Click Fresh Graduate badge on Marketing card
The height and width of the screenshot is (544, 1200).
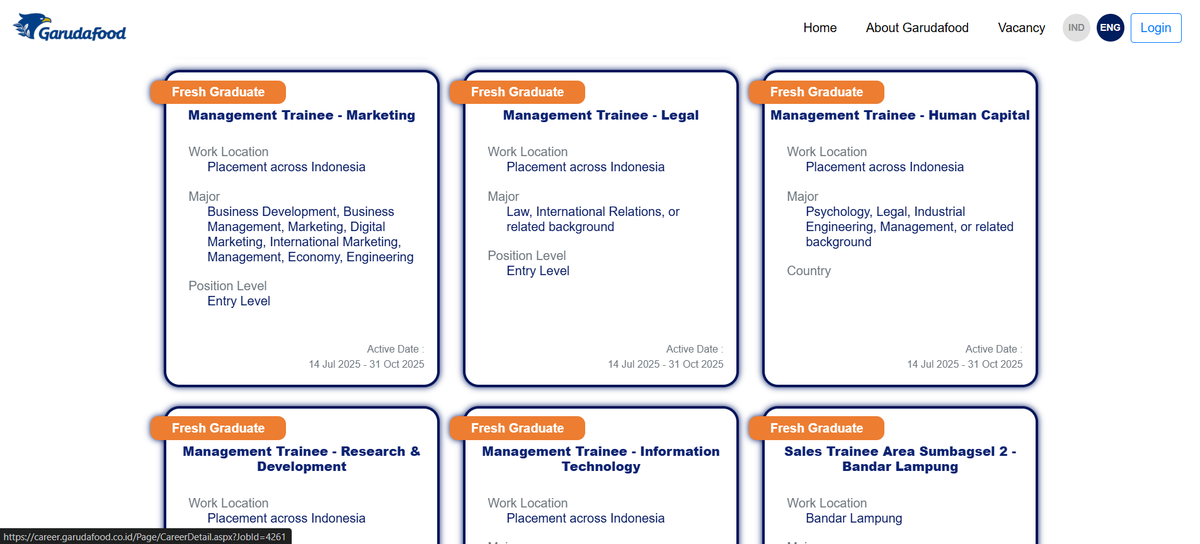[x=218, y=92]
